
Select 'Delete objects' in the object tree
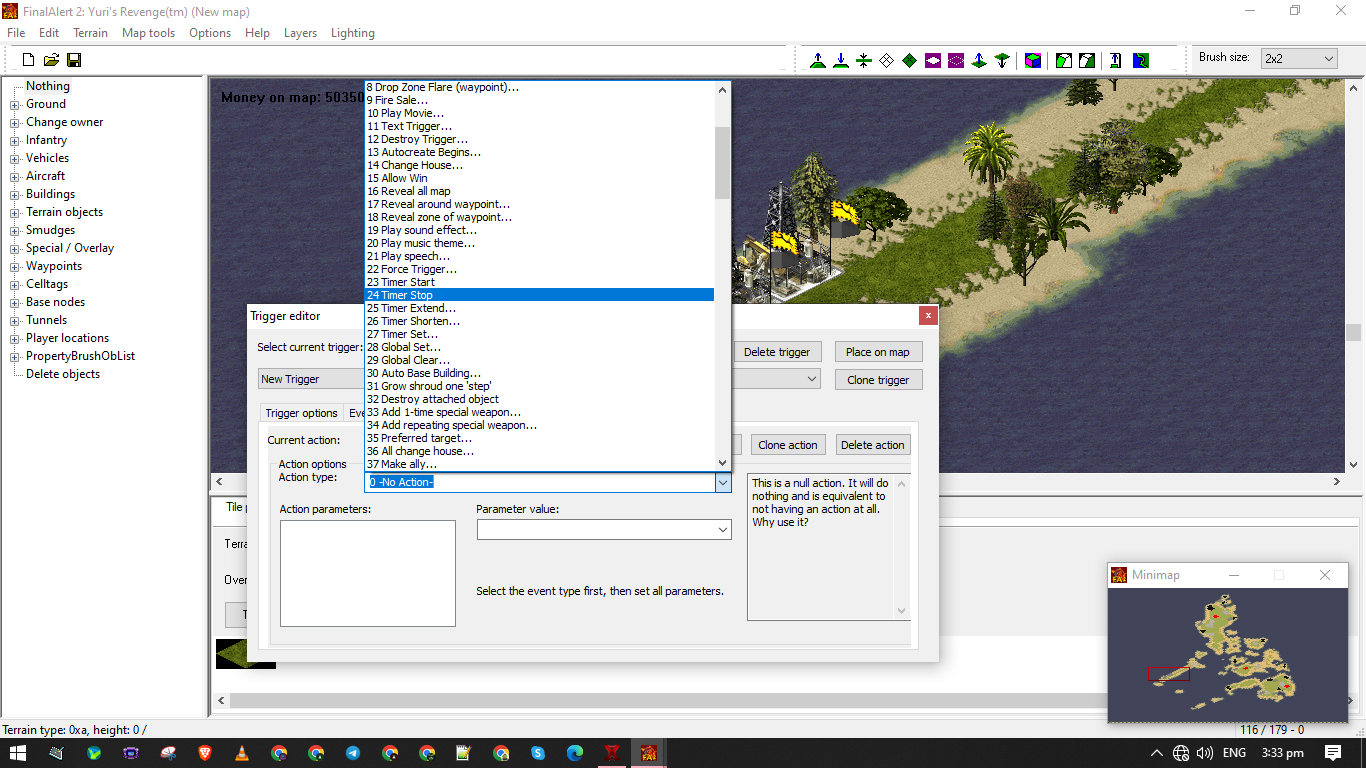tap(63, 374)
